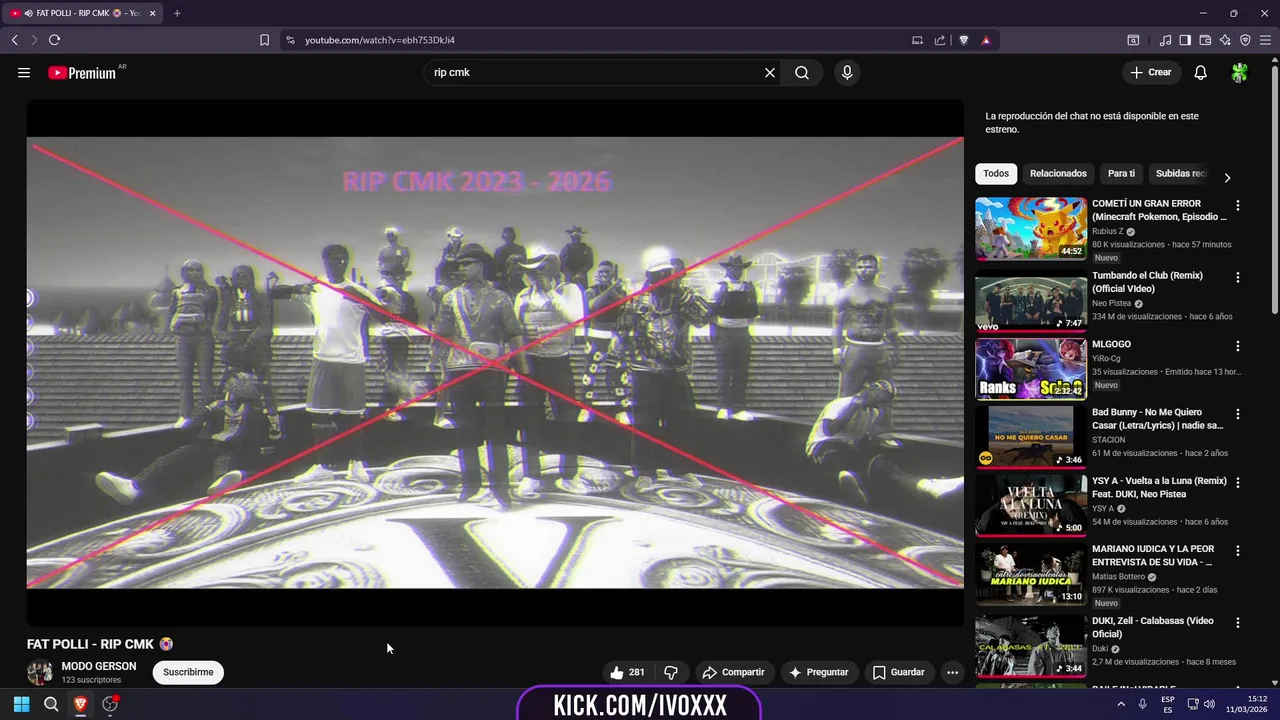Run search with magnifying glass button
Image resolution: width=1280 pixels, height=720 pixels.
tap(802, 72)
